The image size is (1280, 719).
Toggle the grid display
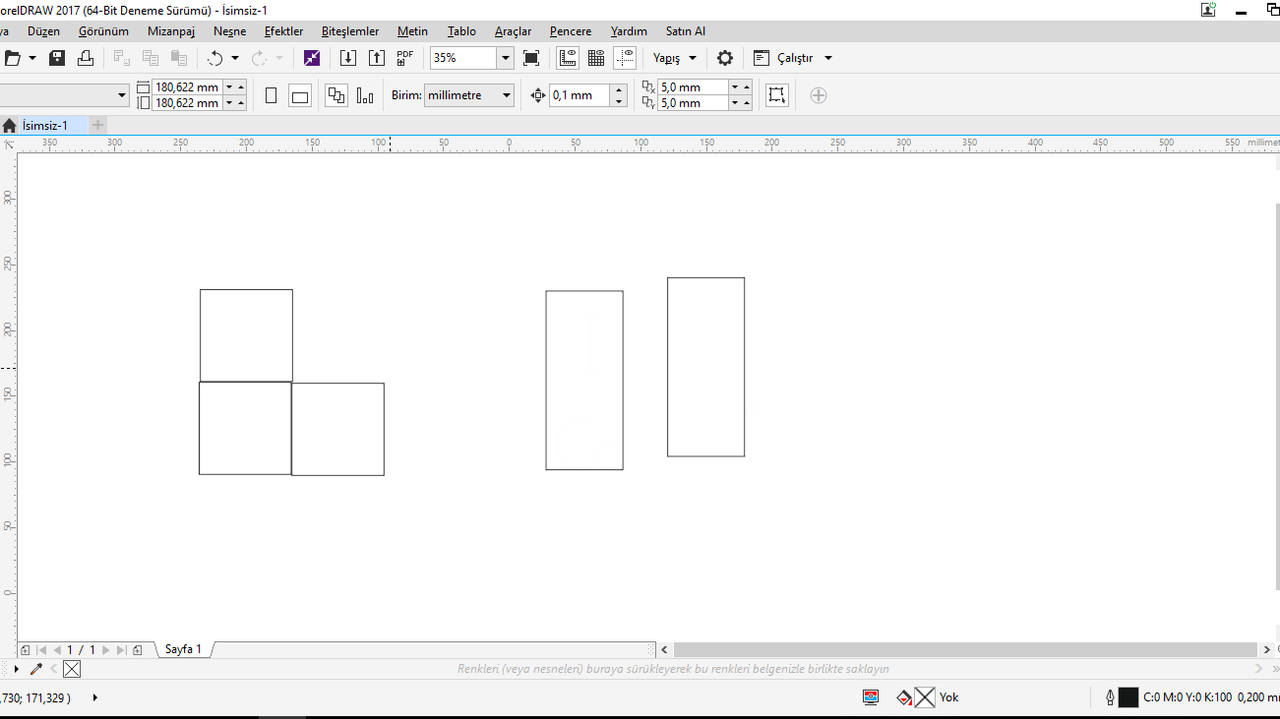(596, 58)
